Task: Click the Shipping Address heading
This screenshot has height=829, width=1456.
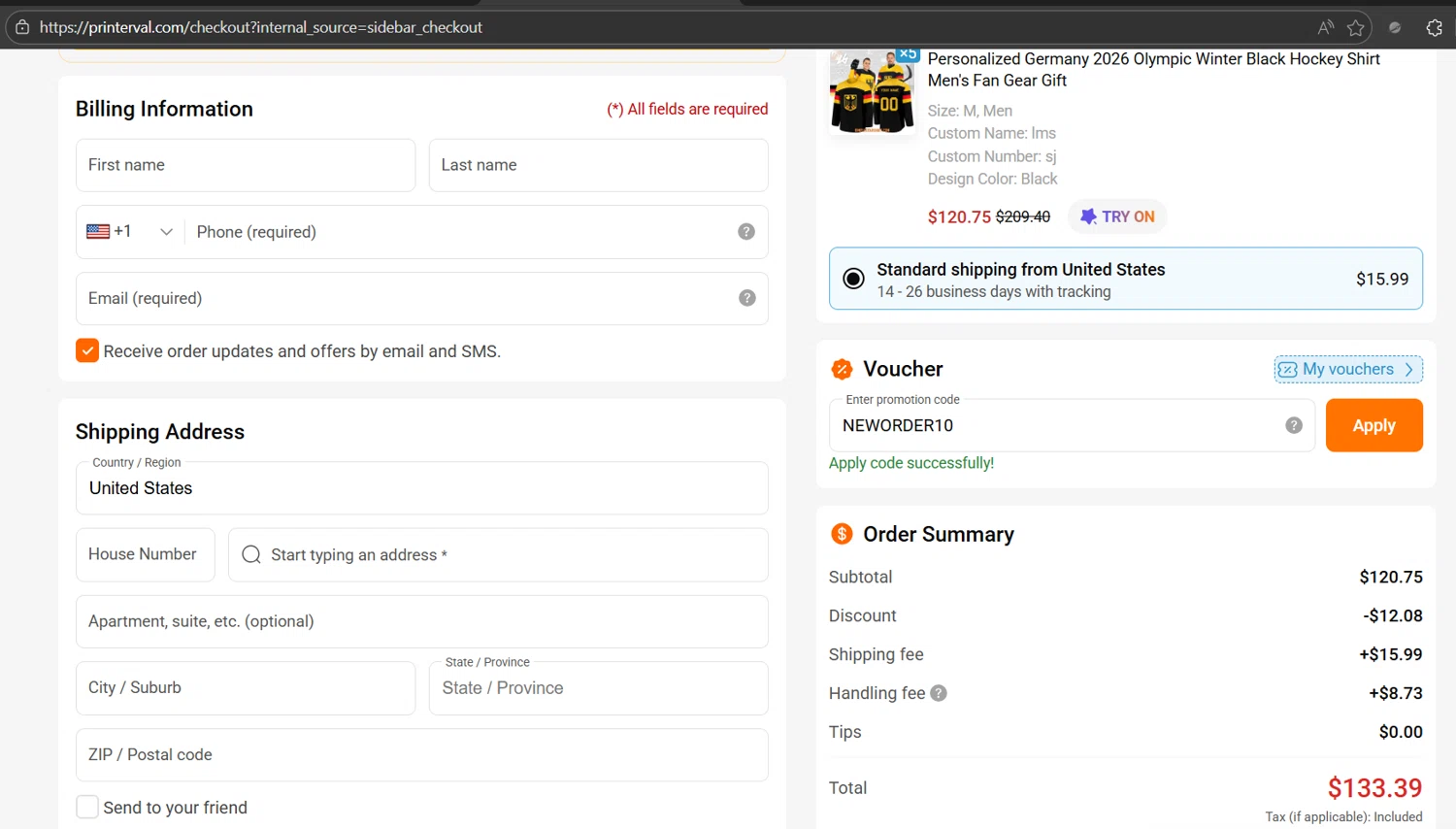Action: (160, 431)
